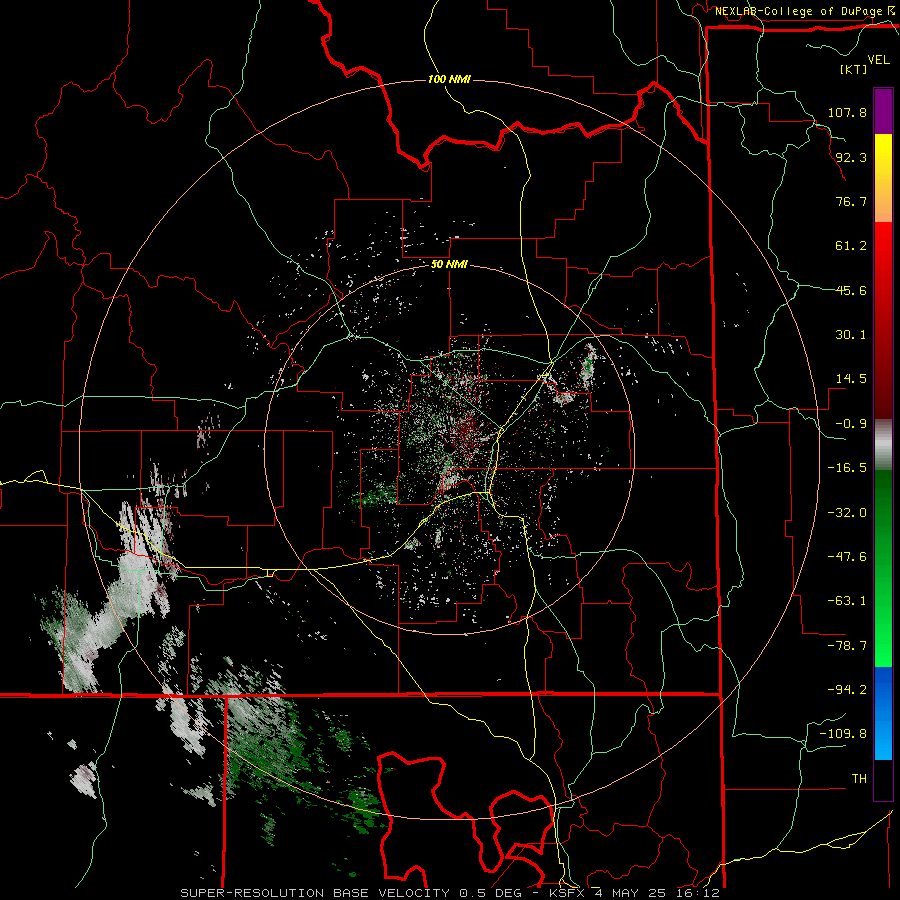Image resolution: width=900 pixels, height=900 pixels.
Task: Click the [KT] units label
Action: pos(854,69)
